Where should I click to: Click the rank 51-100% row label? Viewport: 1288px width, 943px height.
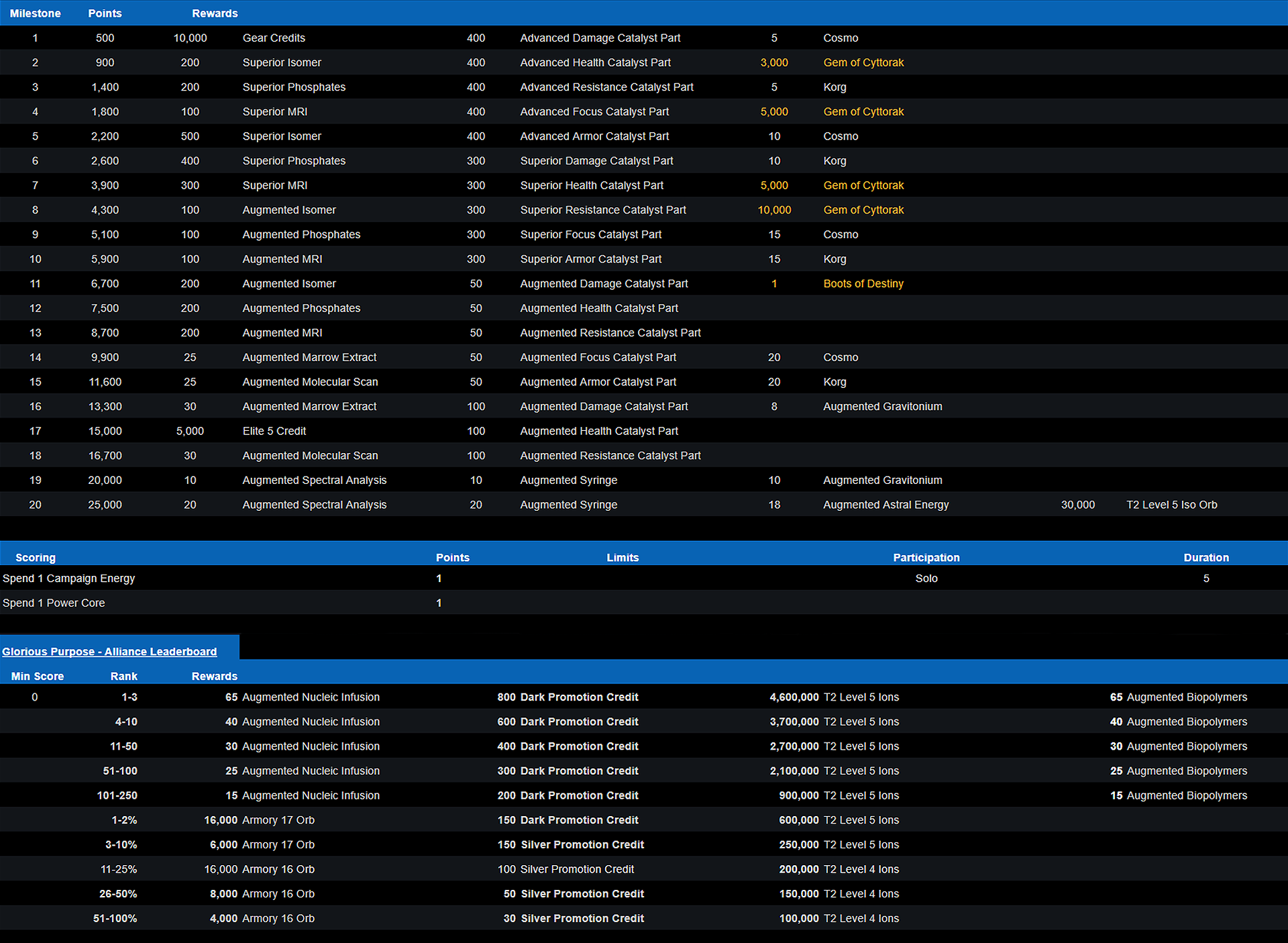click(x=115, y=919)
